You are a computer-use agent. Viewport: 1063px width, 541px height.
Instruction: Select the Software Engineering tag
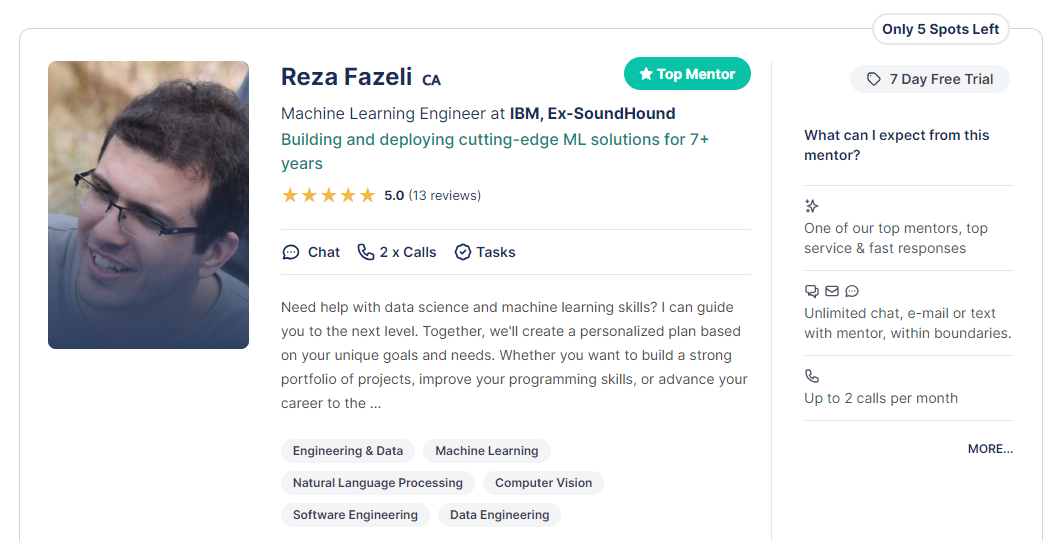point(355,515)
